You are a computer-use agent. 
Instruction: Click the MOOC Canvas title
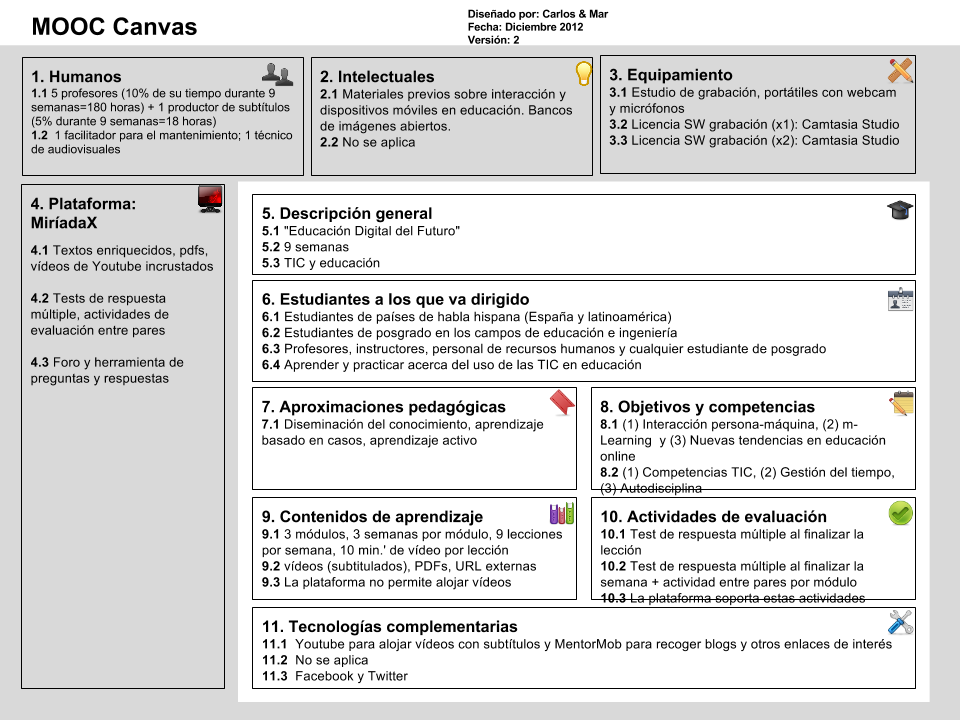point(114,27)
